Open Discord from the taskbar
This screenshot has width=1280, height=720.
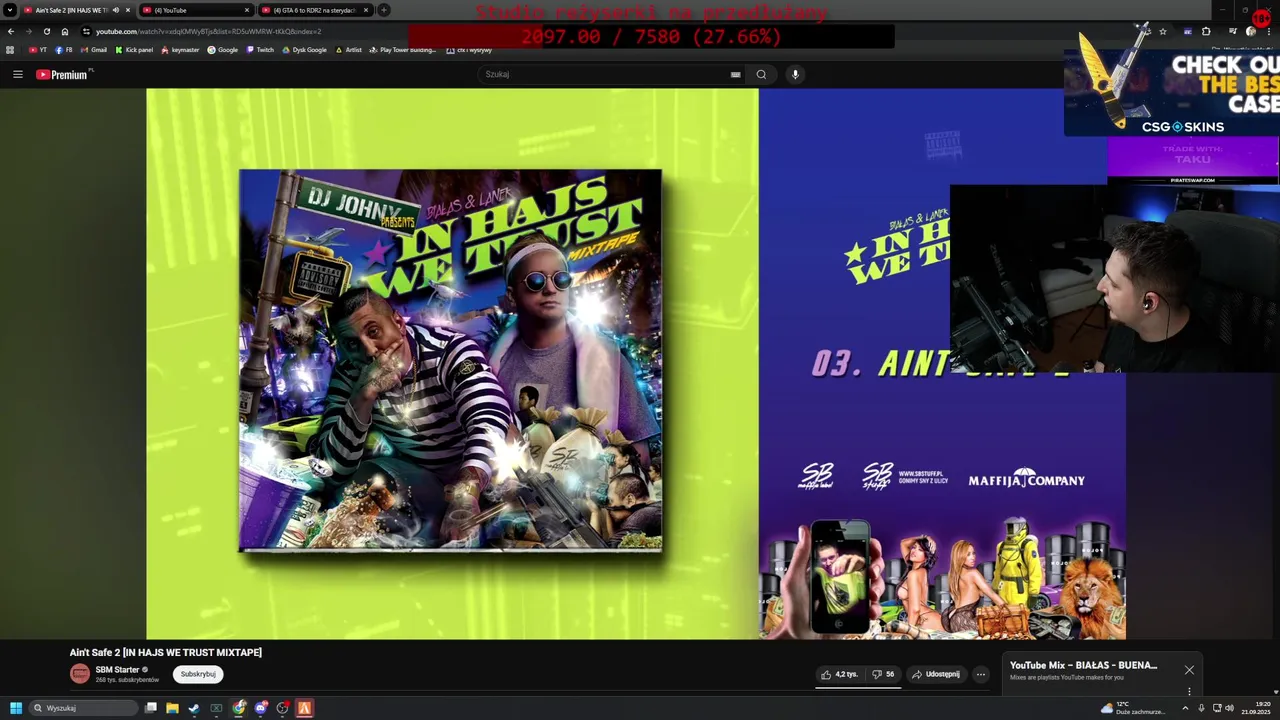pos(261,708)
